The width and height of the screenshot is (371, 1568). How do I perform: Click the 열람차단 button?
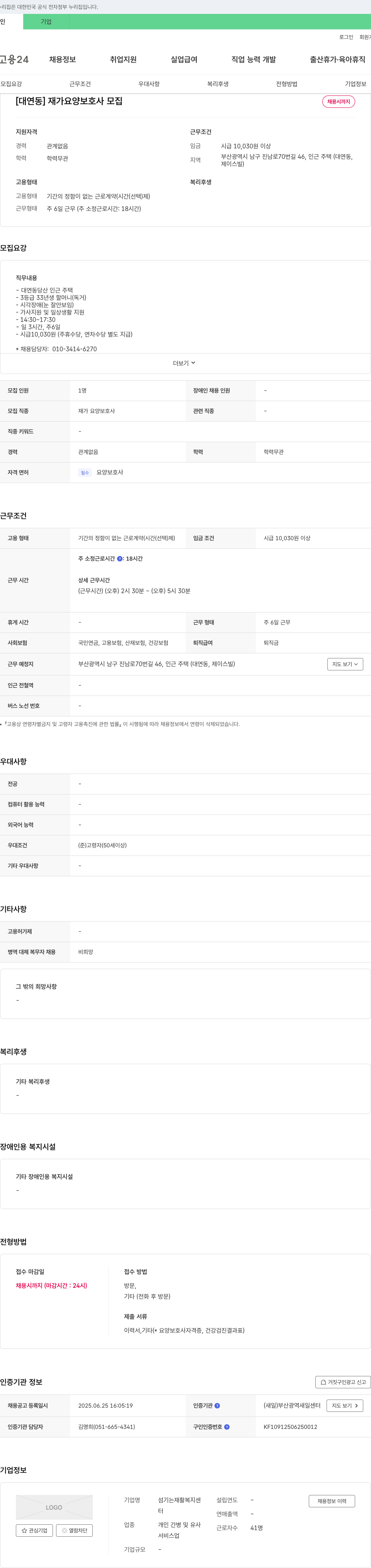pos(74,1530)
